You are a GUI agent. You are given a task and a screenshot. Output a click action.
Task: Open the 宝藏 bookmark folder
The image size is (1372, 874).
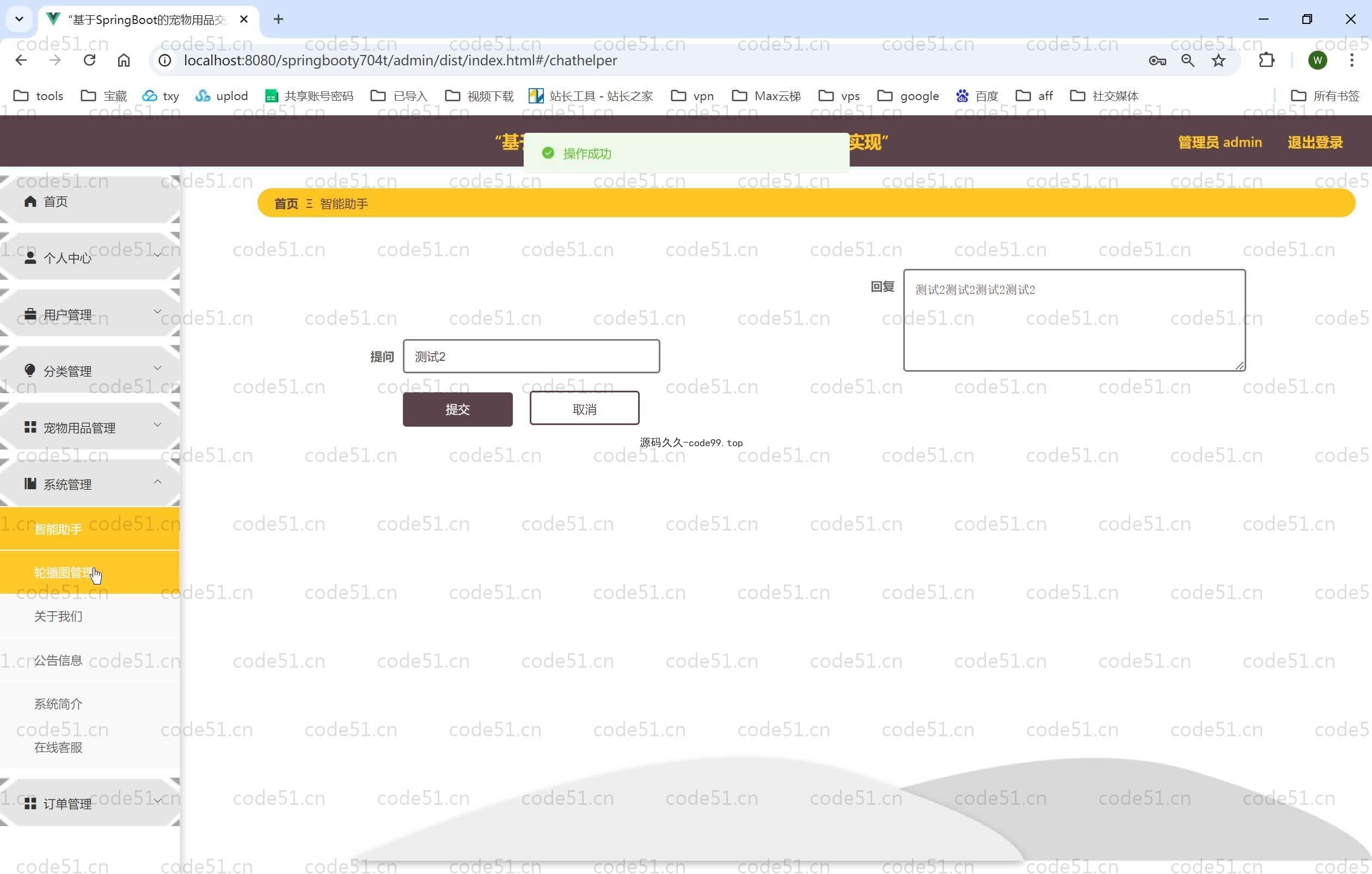[x=103, y=96]
